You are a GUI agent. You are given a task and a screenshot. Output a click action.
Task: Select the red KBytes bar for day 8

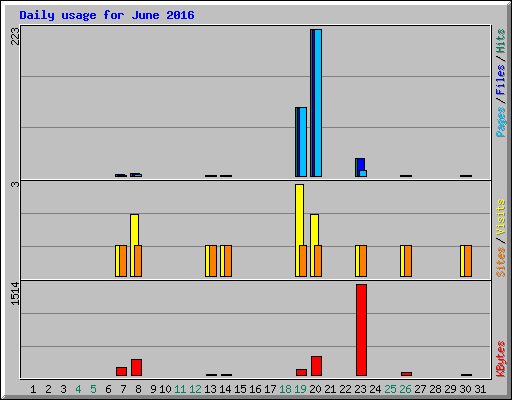136,368
